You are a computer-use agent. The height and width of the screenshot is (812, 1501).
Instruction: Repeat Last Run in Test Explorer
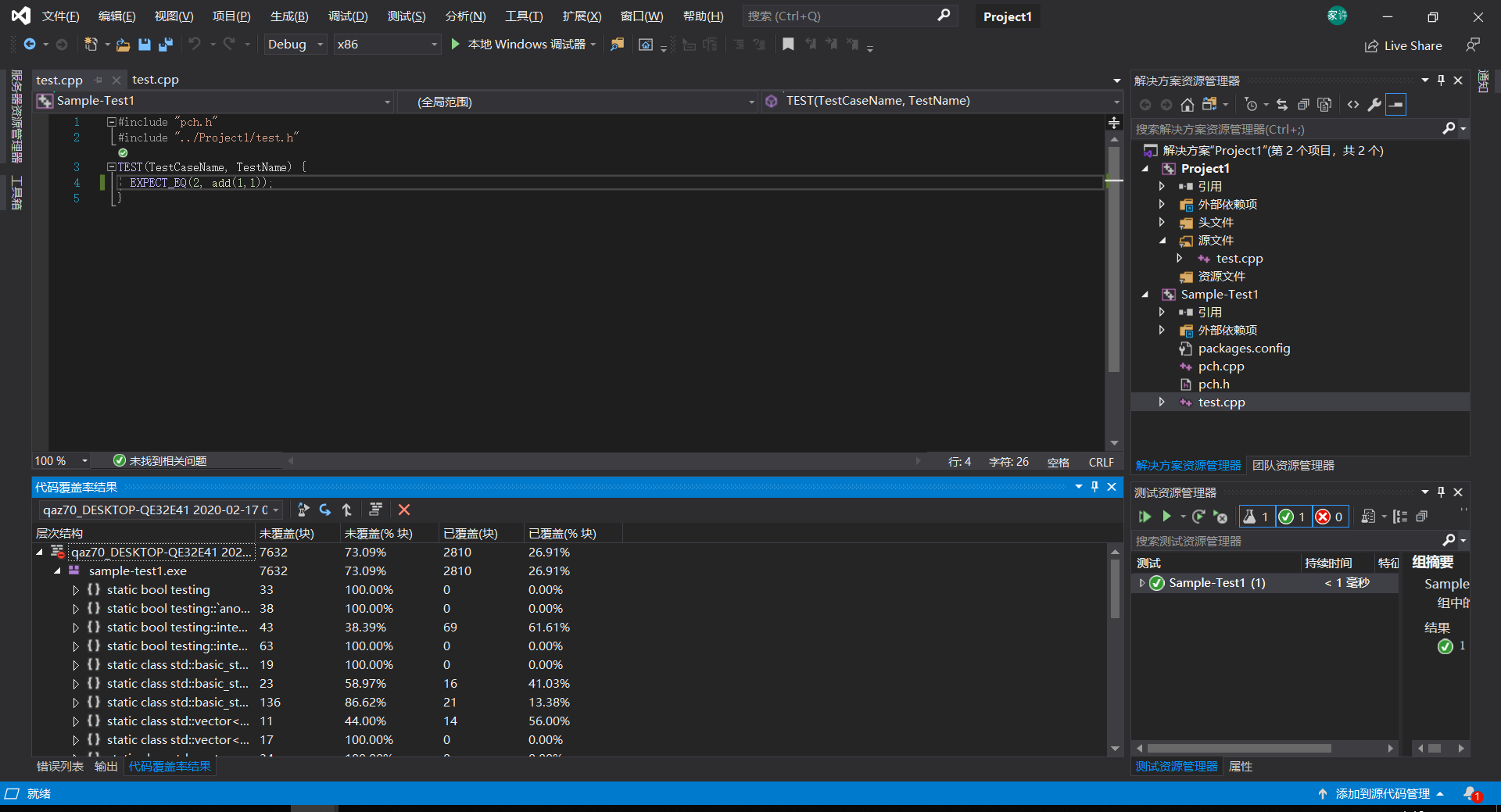coord(1198,517)
